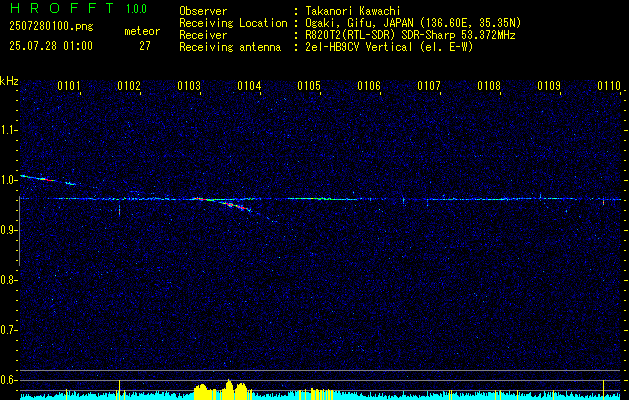This screenshot has height=400, width=629.
Task: Click time marker 0107
Action: pyautogui.click(x=429, y=86)
